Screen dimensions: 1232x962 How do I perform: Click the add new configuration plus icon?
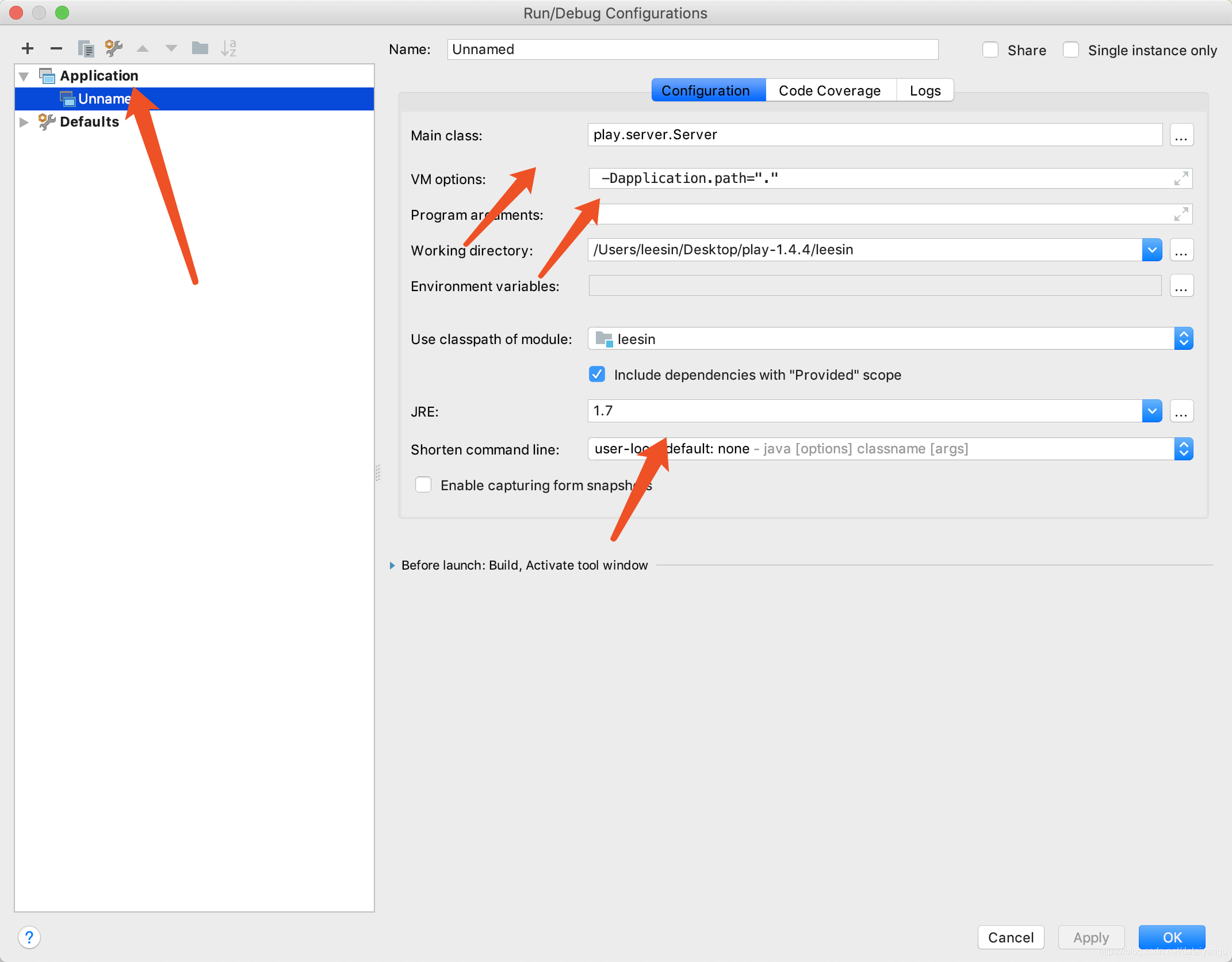click(x=28, y=48)
